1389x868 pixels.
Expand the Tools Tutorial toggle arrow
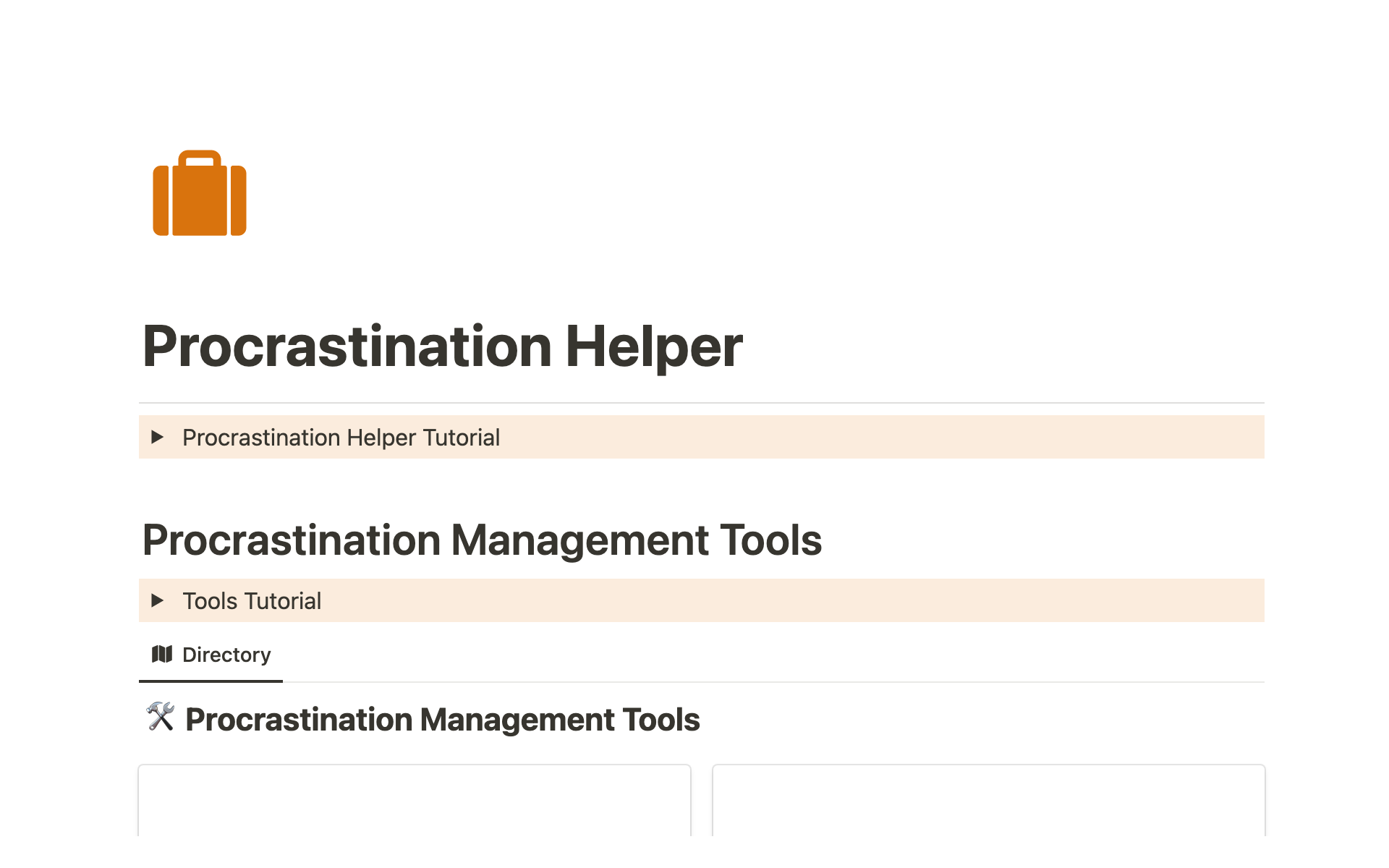pyautogui.click(x=157, y=600)
